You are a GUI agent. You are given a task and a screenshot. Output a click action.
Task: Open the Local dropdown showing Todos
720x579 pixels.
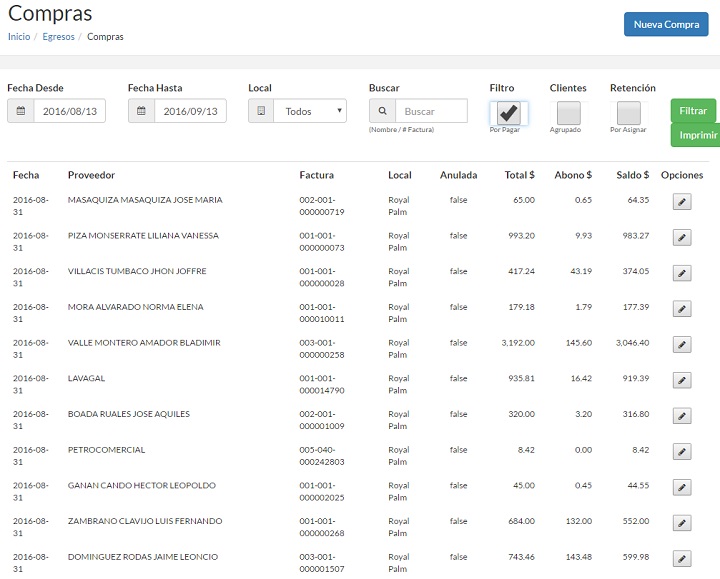tap(310, 111)
